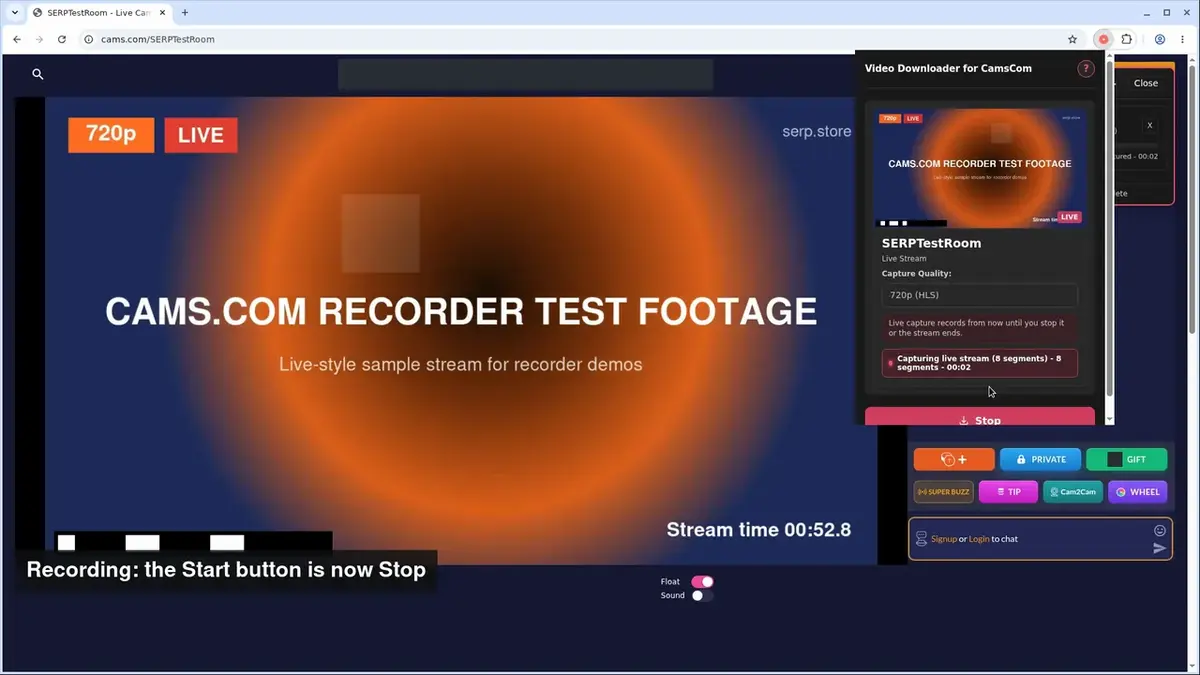Click the Stream time counter on video

[x=759, y=530]
